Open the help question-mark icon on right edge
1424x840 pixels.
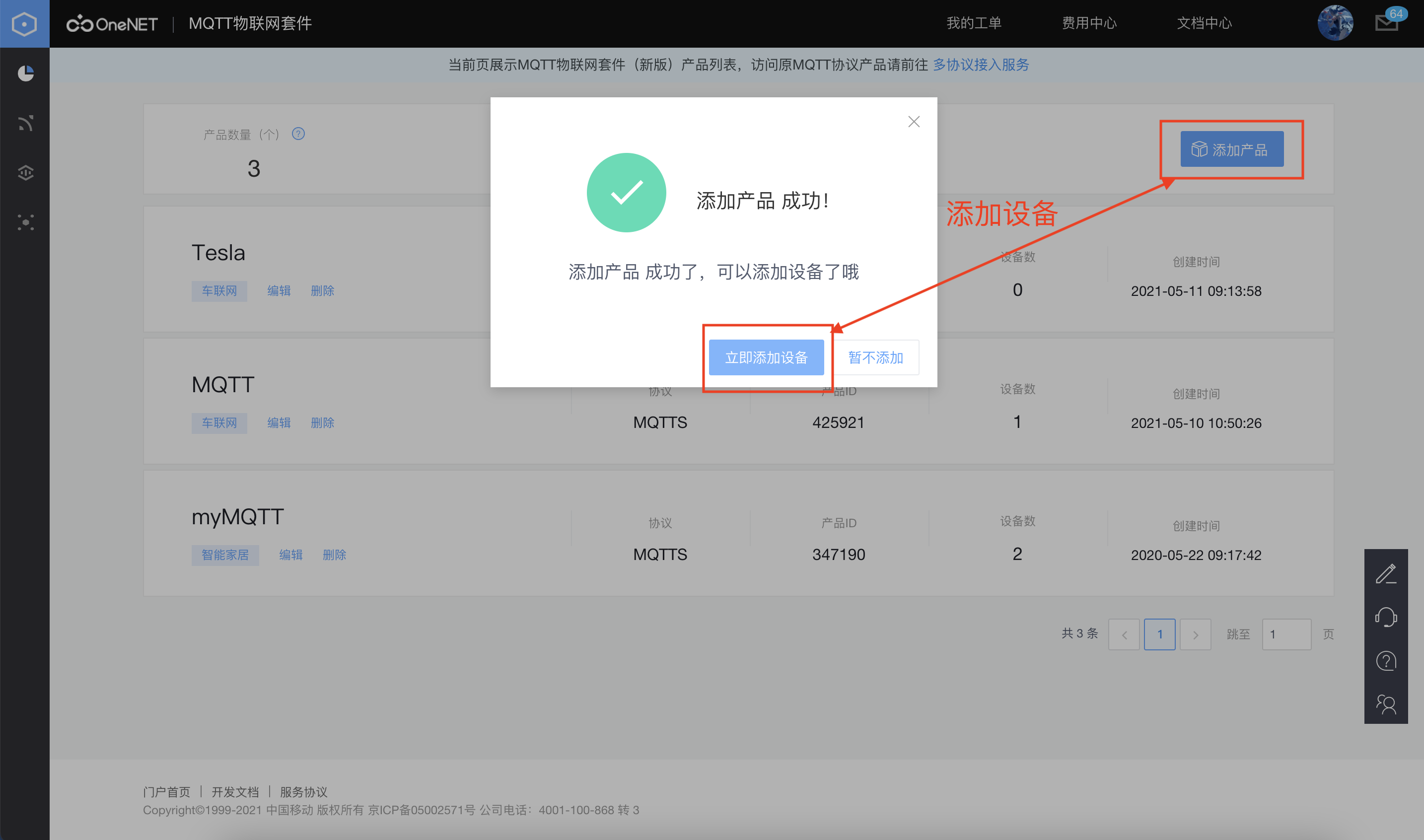(1386, 661)
